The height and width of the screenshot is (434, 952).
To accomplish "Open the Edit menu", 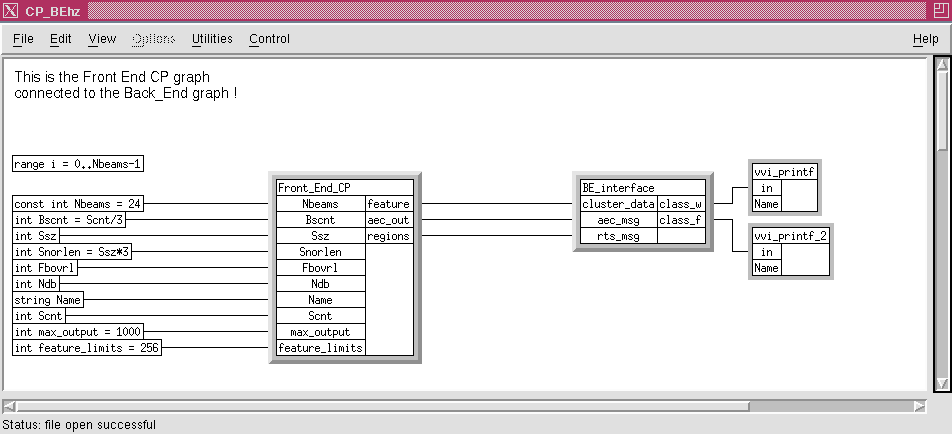I will pos(61,39).
